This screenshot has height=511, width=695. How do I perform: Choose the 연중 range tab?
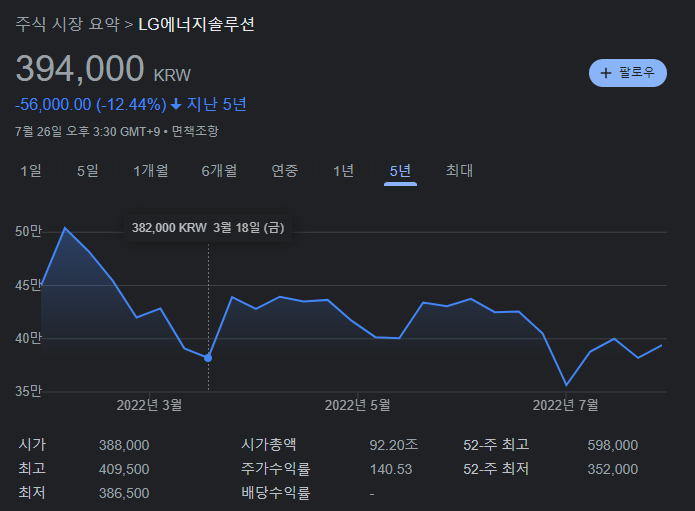click(285, 171)
